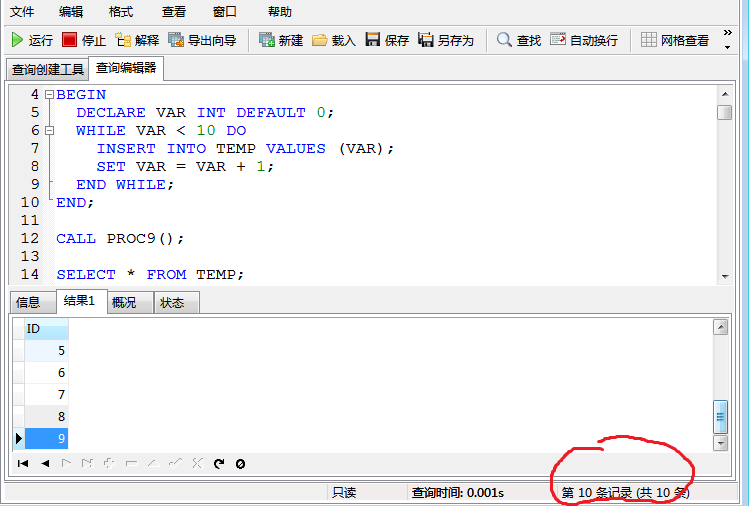
Task: Click the 只读 status bar entry
Action: point(344,493)
